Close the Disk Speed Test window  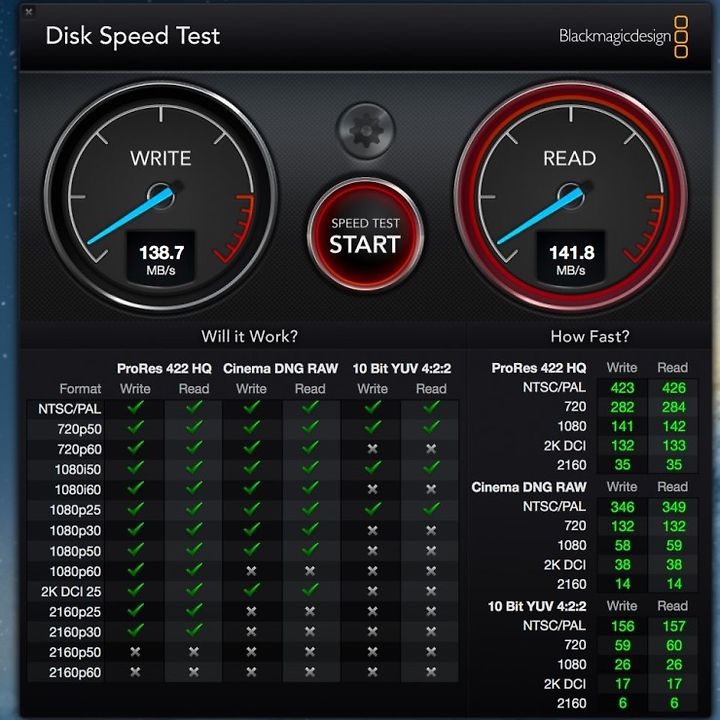click(x=28, y=11)
